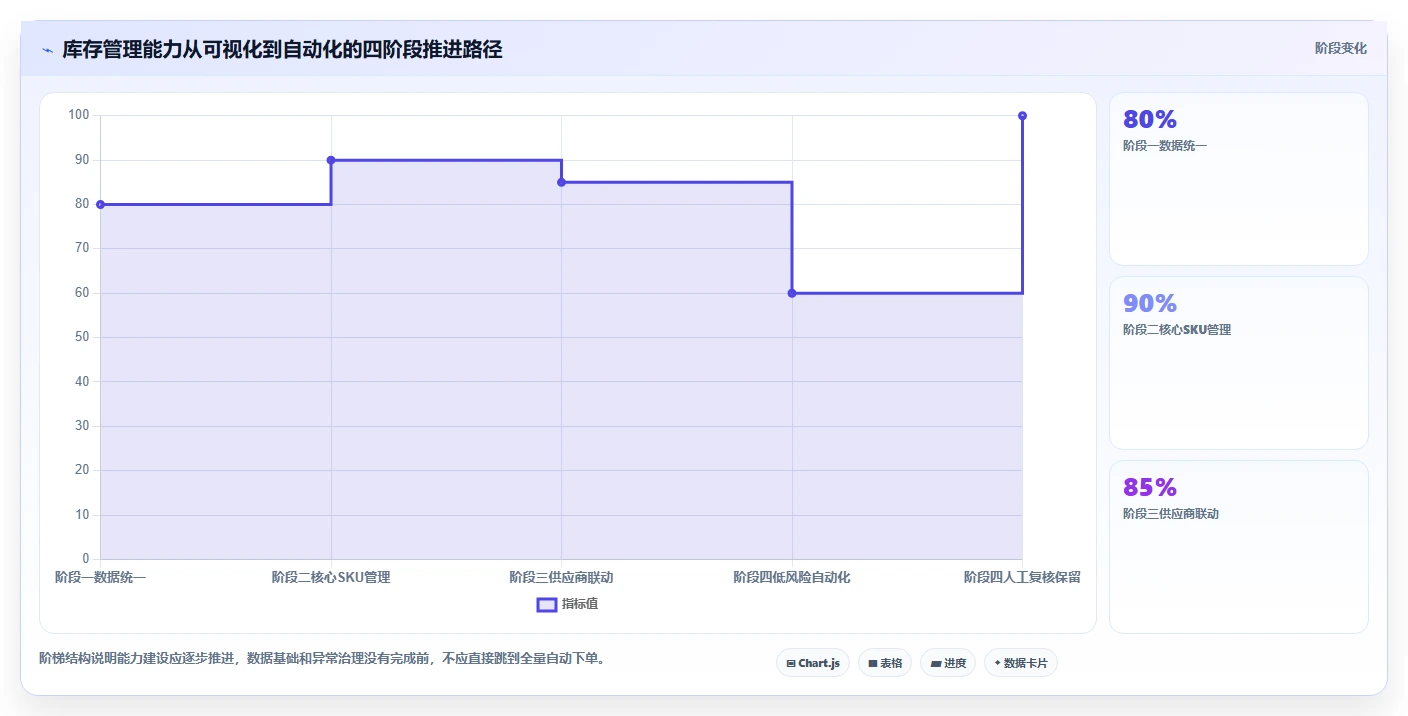Click the y-axis value 100
Image resolution: width=1408 pixels, height=716 pixels.
pos(79,115)
